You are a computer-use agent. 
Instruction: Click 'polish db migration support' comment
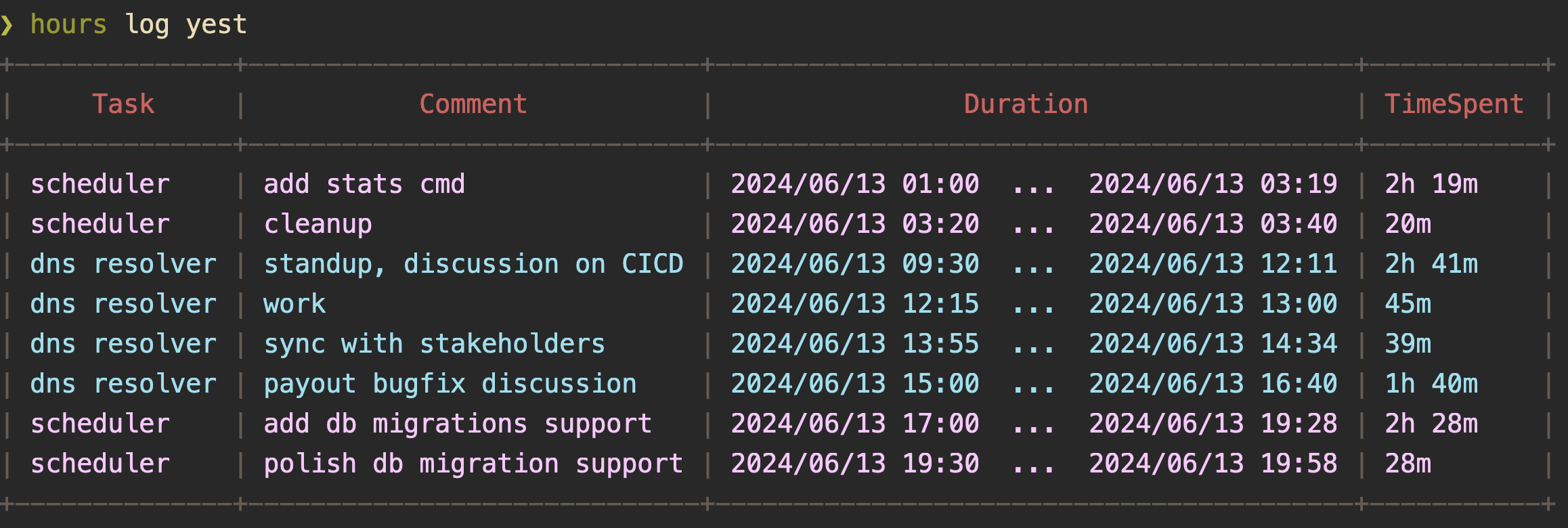pos(473,464)
